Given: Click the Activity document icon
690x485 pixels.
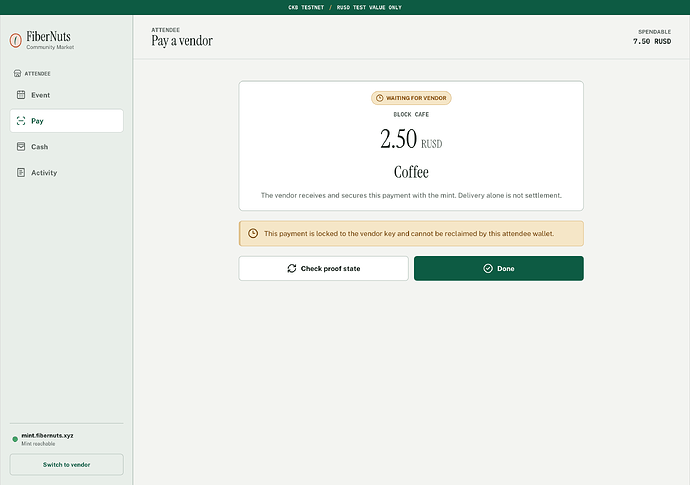Looking at the screenshot, I should click(x=21, y=173).
